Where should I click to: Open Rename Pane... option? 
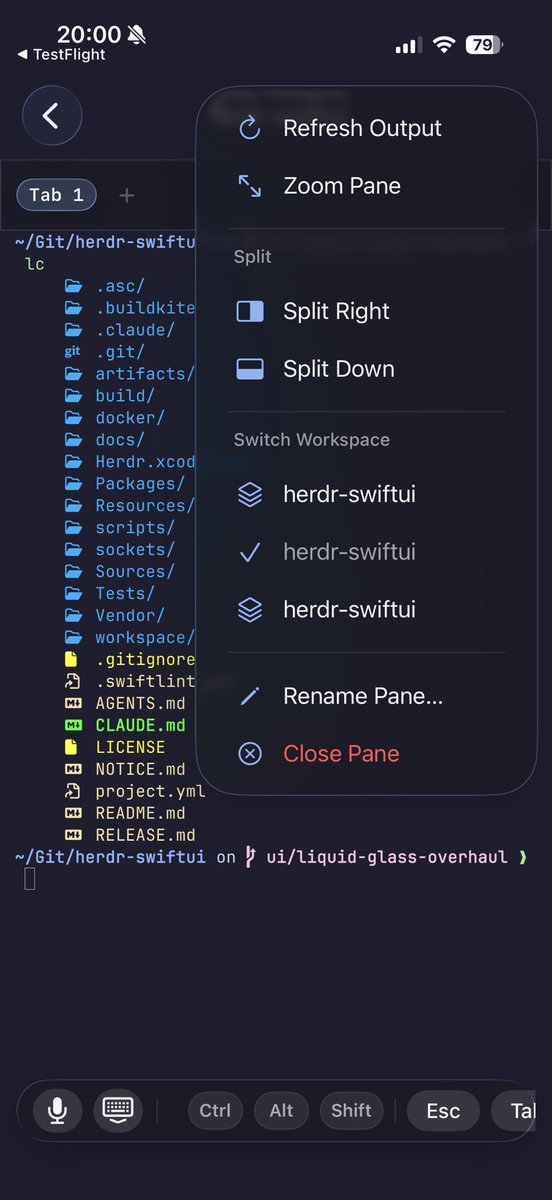click(366, 696)
